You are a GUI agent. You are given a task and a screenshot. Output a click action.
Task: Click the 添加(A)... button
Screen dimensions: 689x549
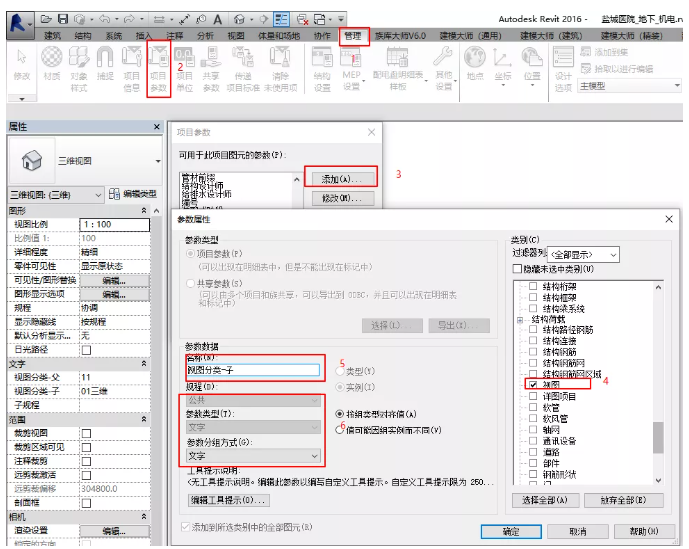[x=341, y=179]
